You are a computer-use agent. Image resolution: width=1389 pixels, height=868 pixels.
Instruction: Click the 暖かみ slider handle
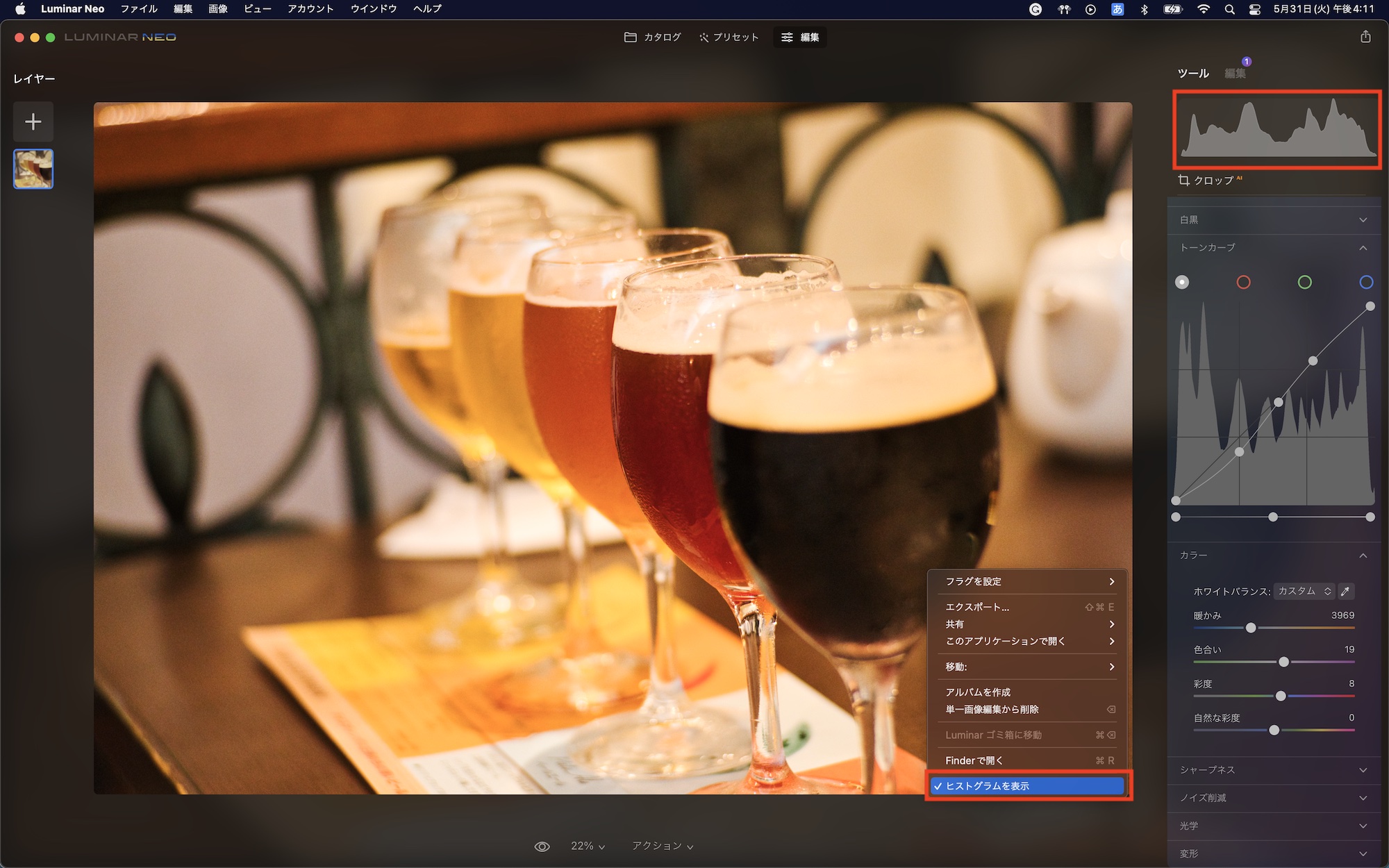point(1251,628)
